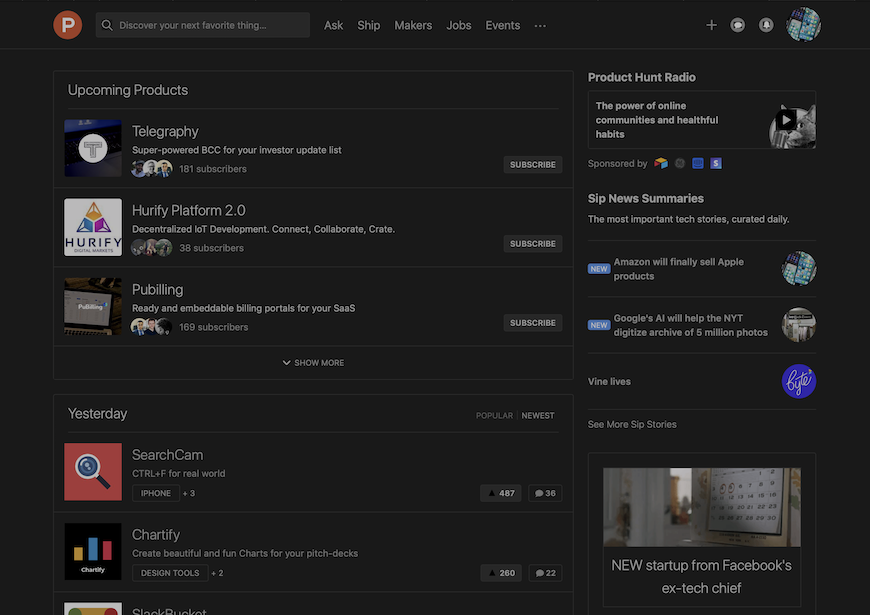Open the Byte logo for Vine lives story
Screen dimensions: 870x615
tap(798, 381)
